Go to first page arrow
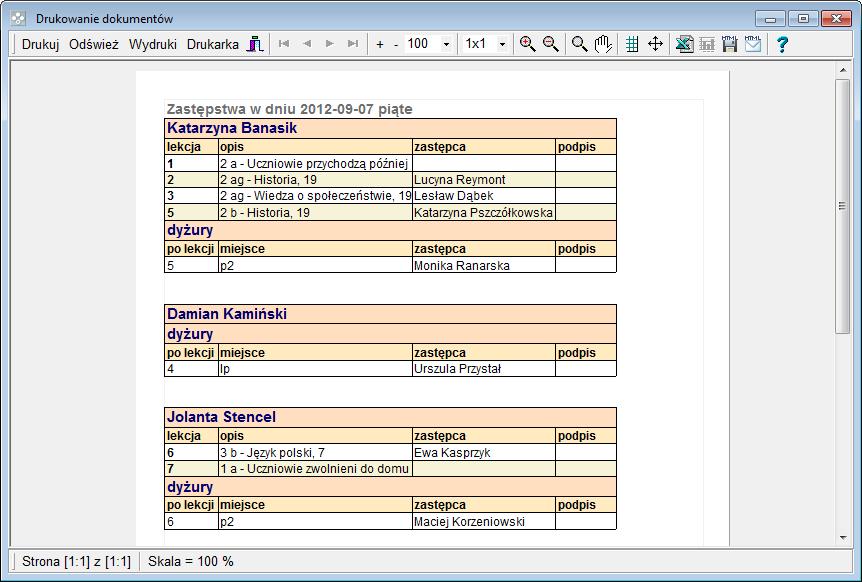The height and width of the screenshot is (582, 862). click(284, 43)
